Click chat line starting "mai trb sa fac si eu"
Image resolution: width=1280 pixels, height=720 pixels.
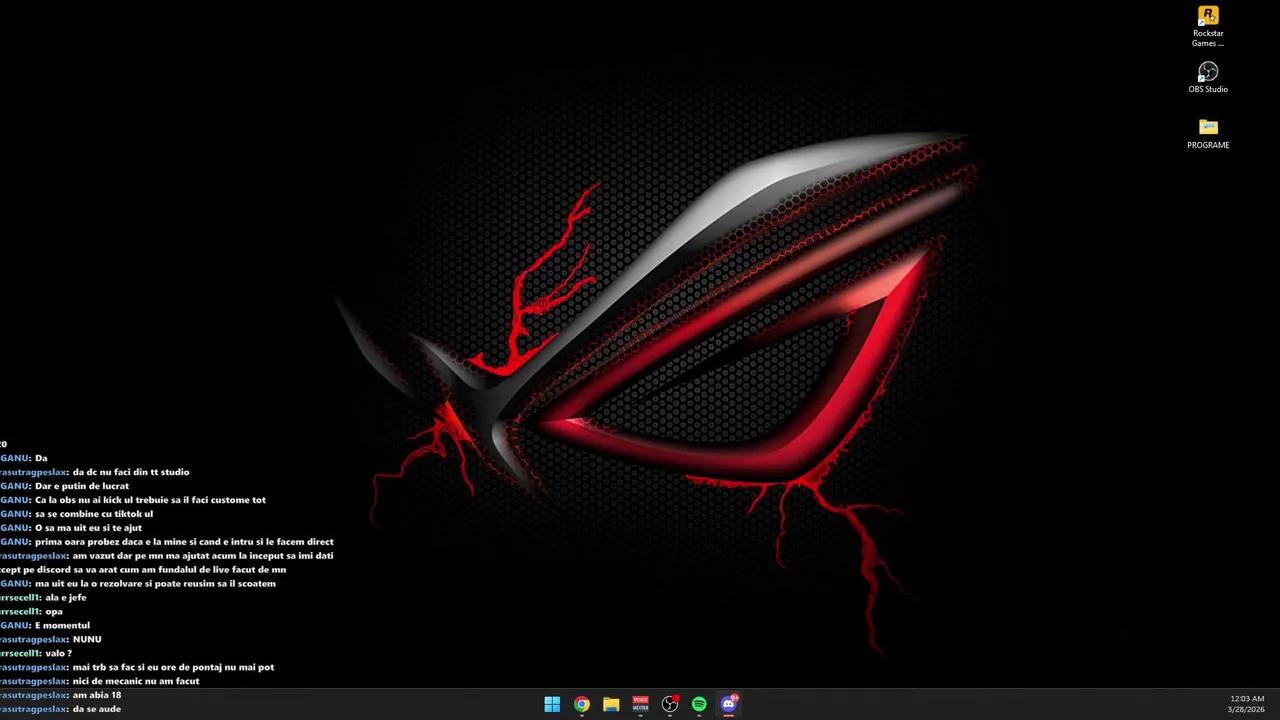[x=173, y=667]
